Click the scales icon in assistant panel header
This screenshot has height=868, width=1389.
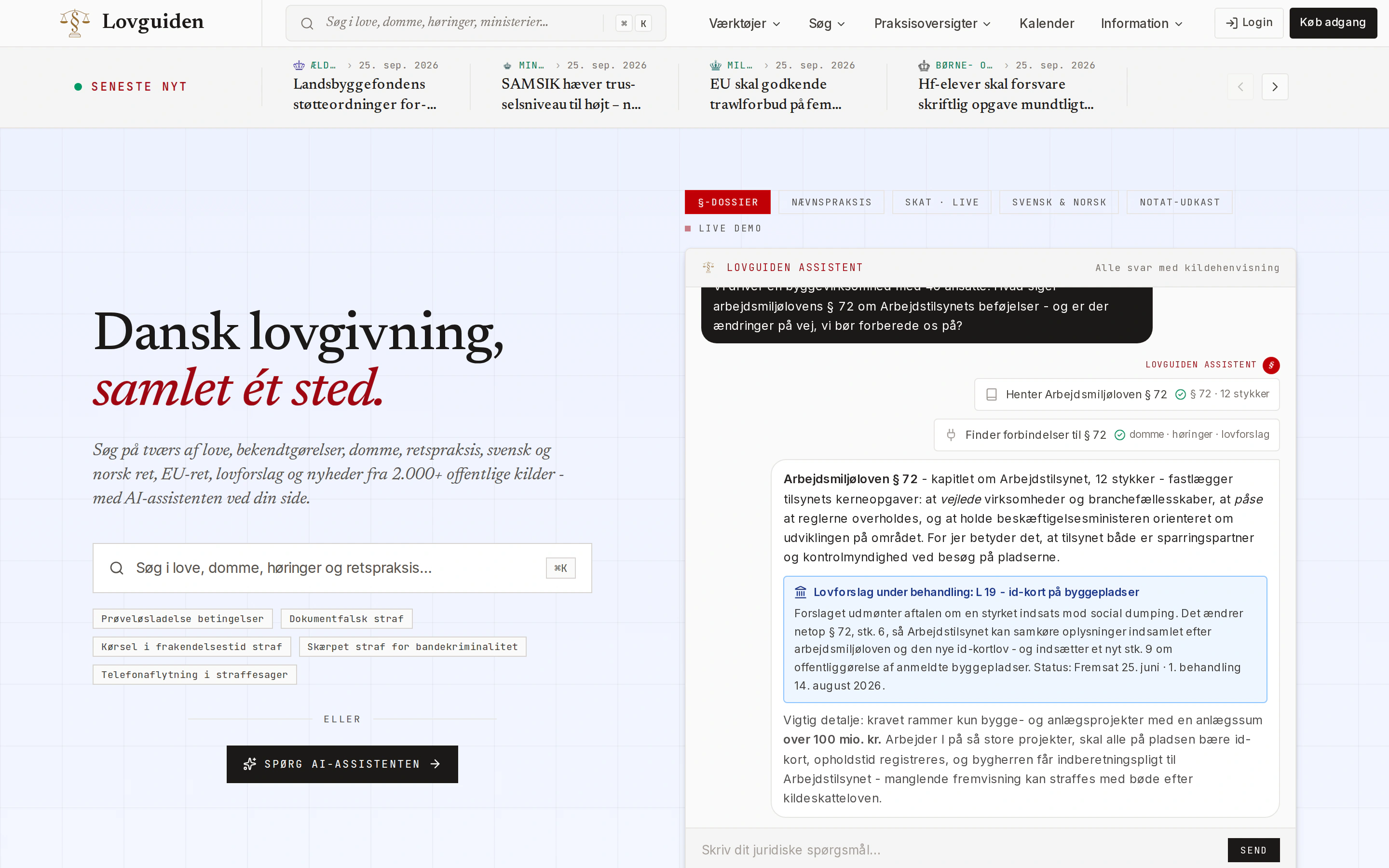coord(709,267)
